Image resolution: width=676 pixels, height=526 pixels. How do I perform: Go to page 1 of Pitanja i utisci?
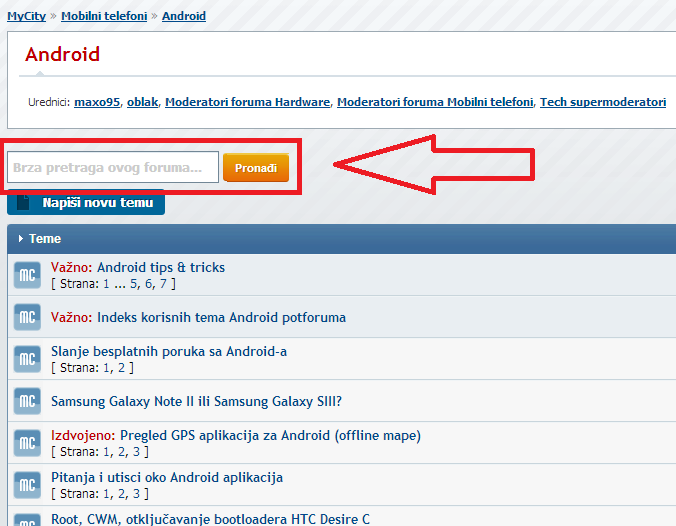point(106,494)
